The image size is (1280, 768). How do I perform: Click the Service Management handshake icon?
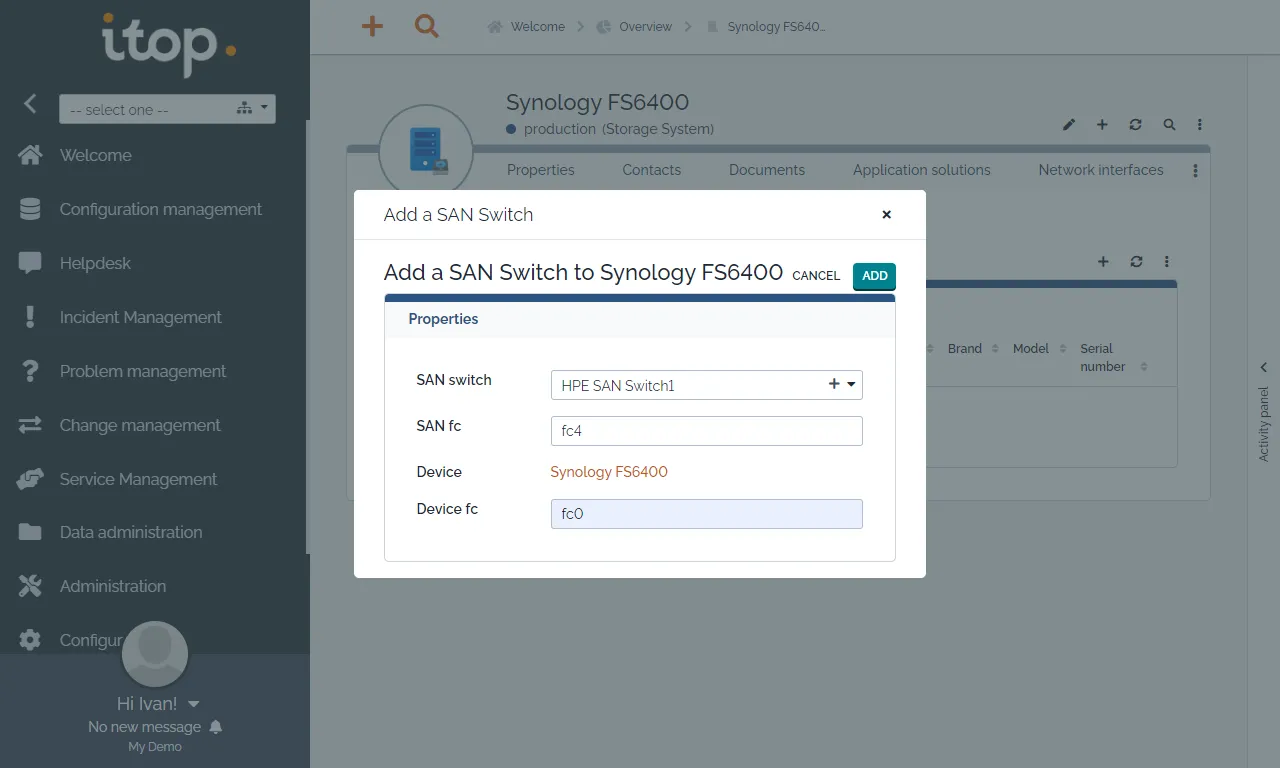30,479
